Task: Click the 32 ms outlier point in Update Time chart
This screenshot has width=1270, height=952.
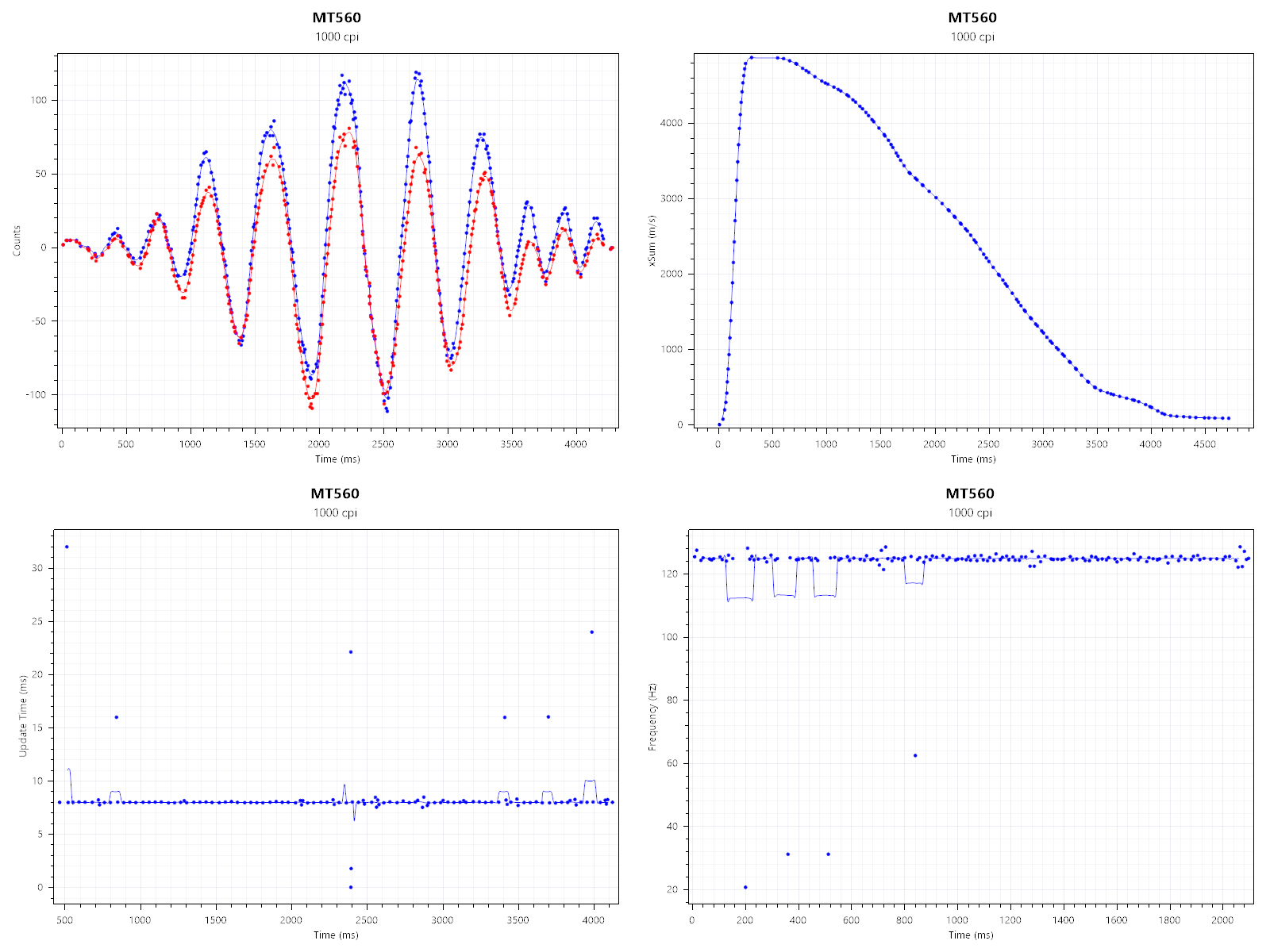Action: (67, 547)
